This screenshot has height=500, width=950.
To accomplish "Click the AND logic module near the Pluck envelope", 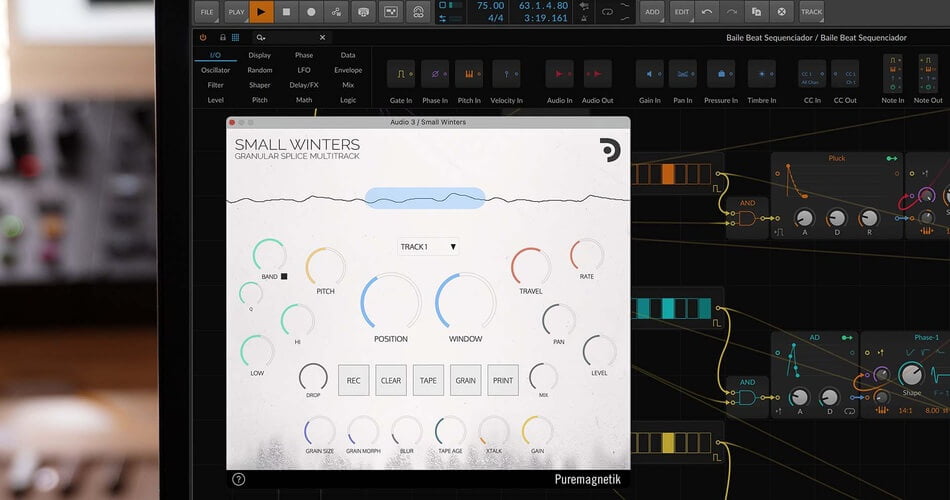I will 747,217.
